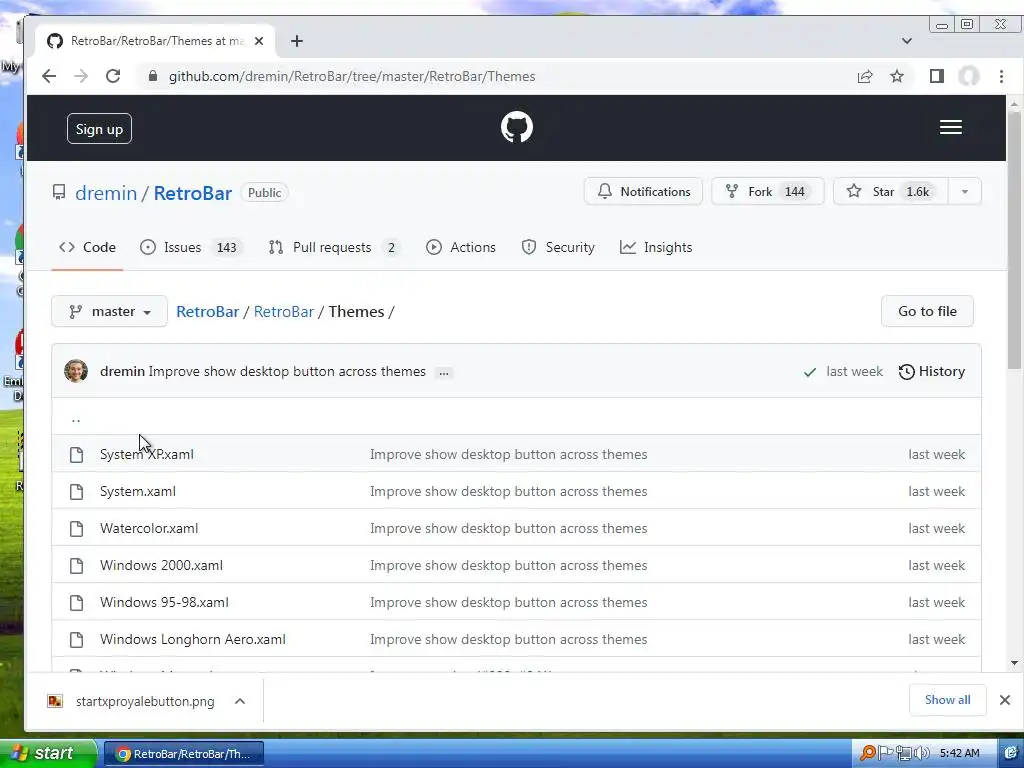Expand the download item options chevron

(x=240, y=701)
